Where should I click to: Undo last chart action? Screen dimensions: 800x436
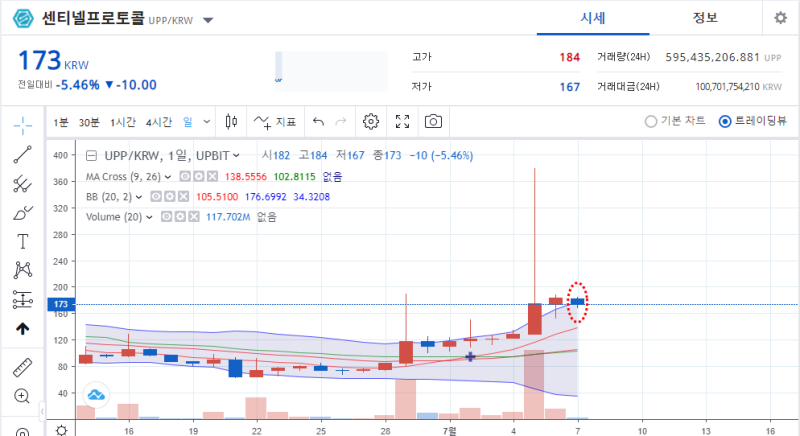318,121
